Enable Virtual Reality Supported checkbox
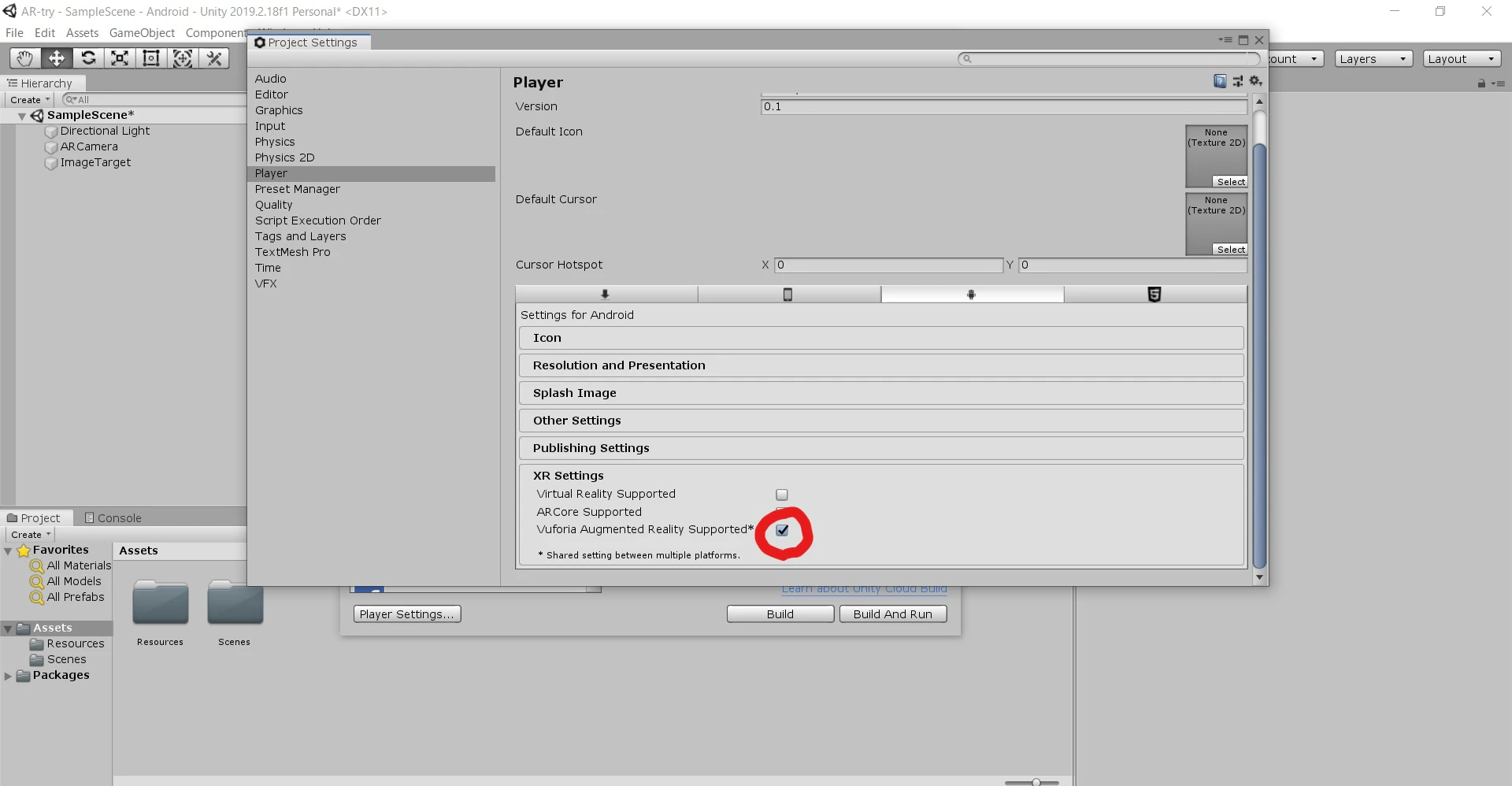 [x=782, y=495]
